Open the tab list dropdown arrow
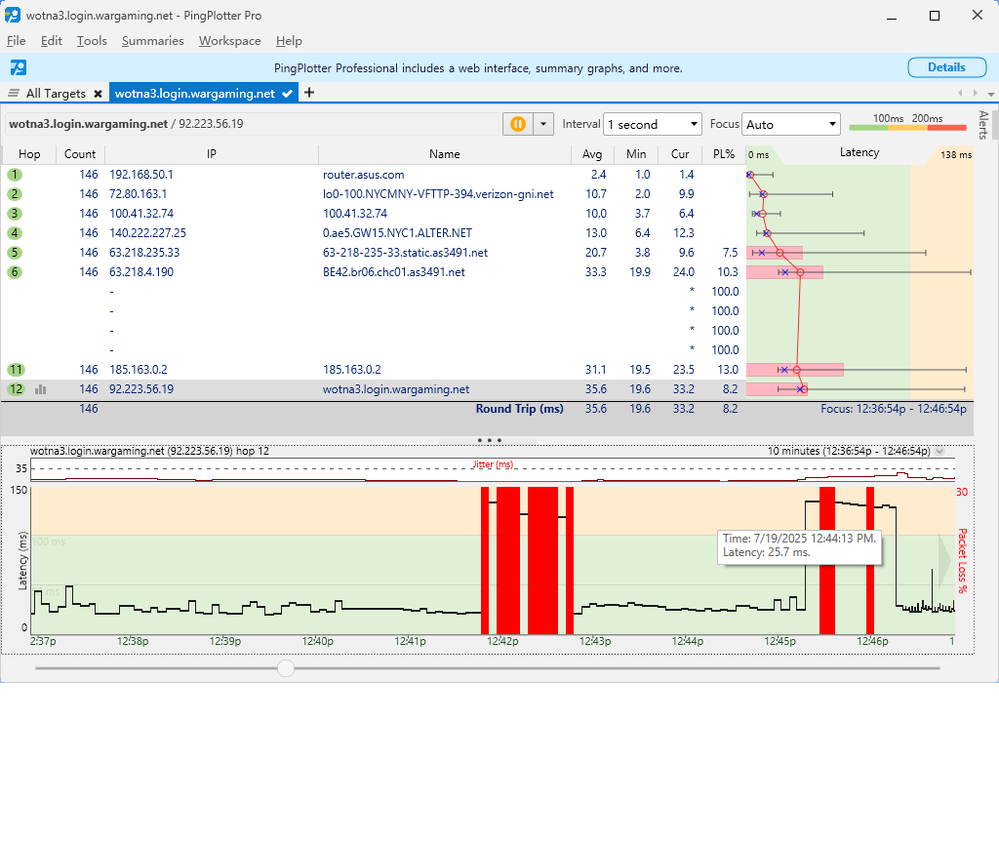 pyautogui.click(x=991, y=94)
